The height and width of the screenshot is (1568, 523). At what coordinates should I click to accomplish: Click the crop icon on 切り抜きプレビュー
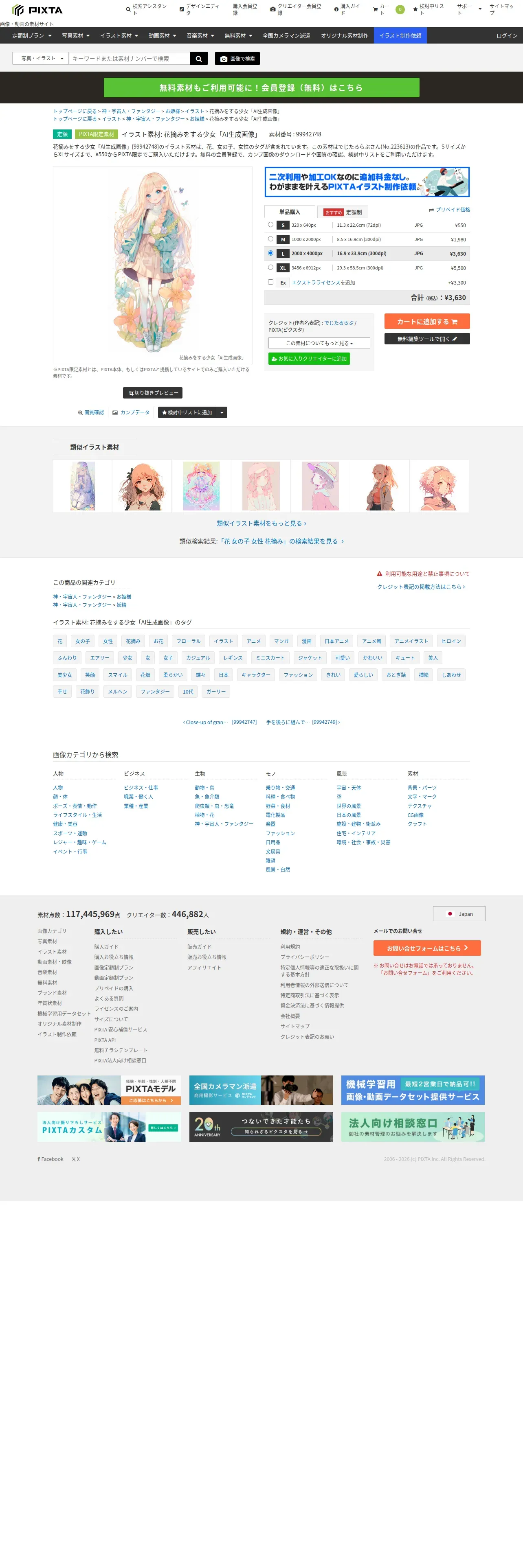tap(131, 393)
